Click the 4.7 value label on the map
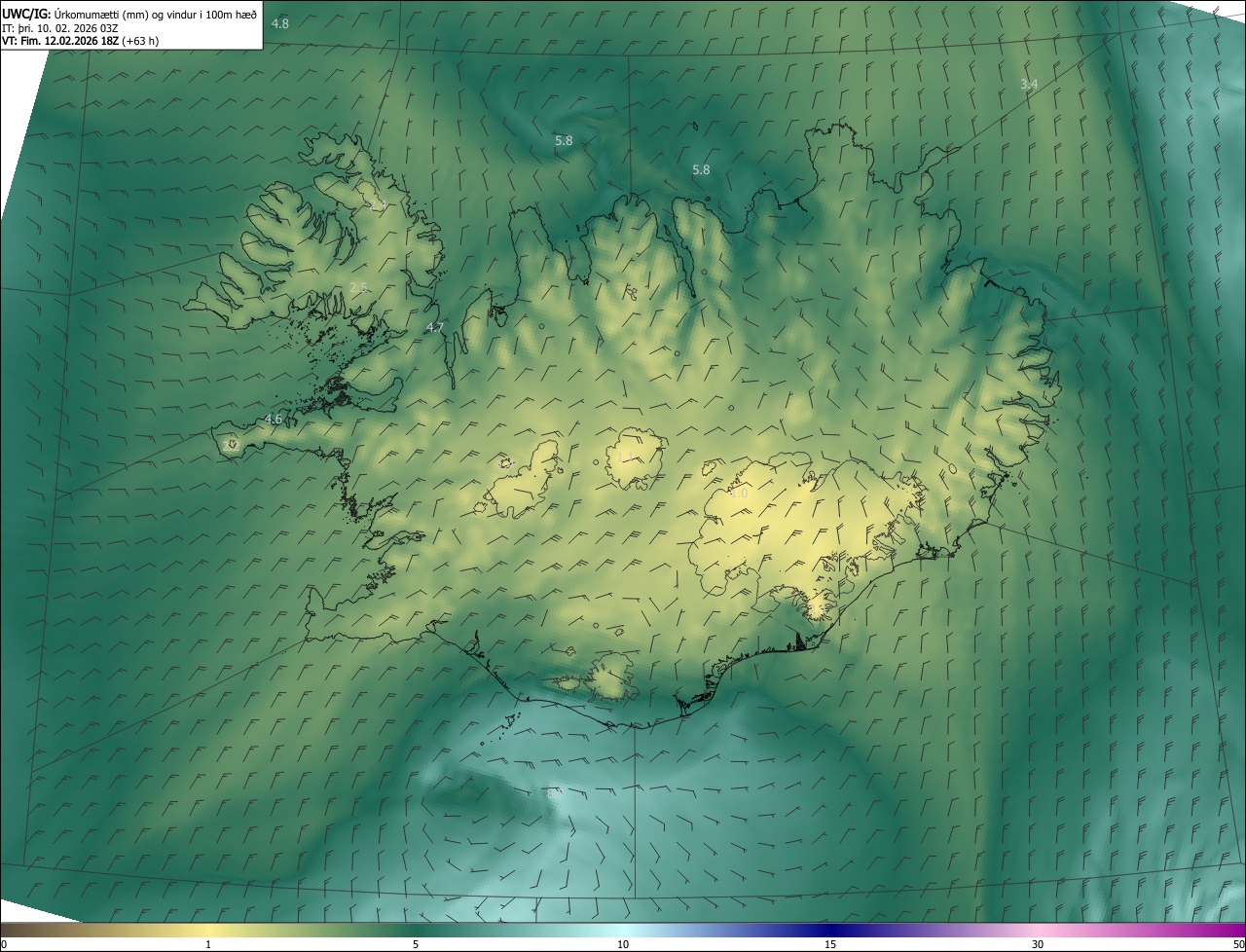Screen dimensions: 1246x952 435,328
